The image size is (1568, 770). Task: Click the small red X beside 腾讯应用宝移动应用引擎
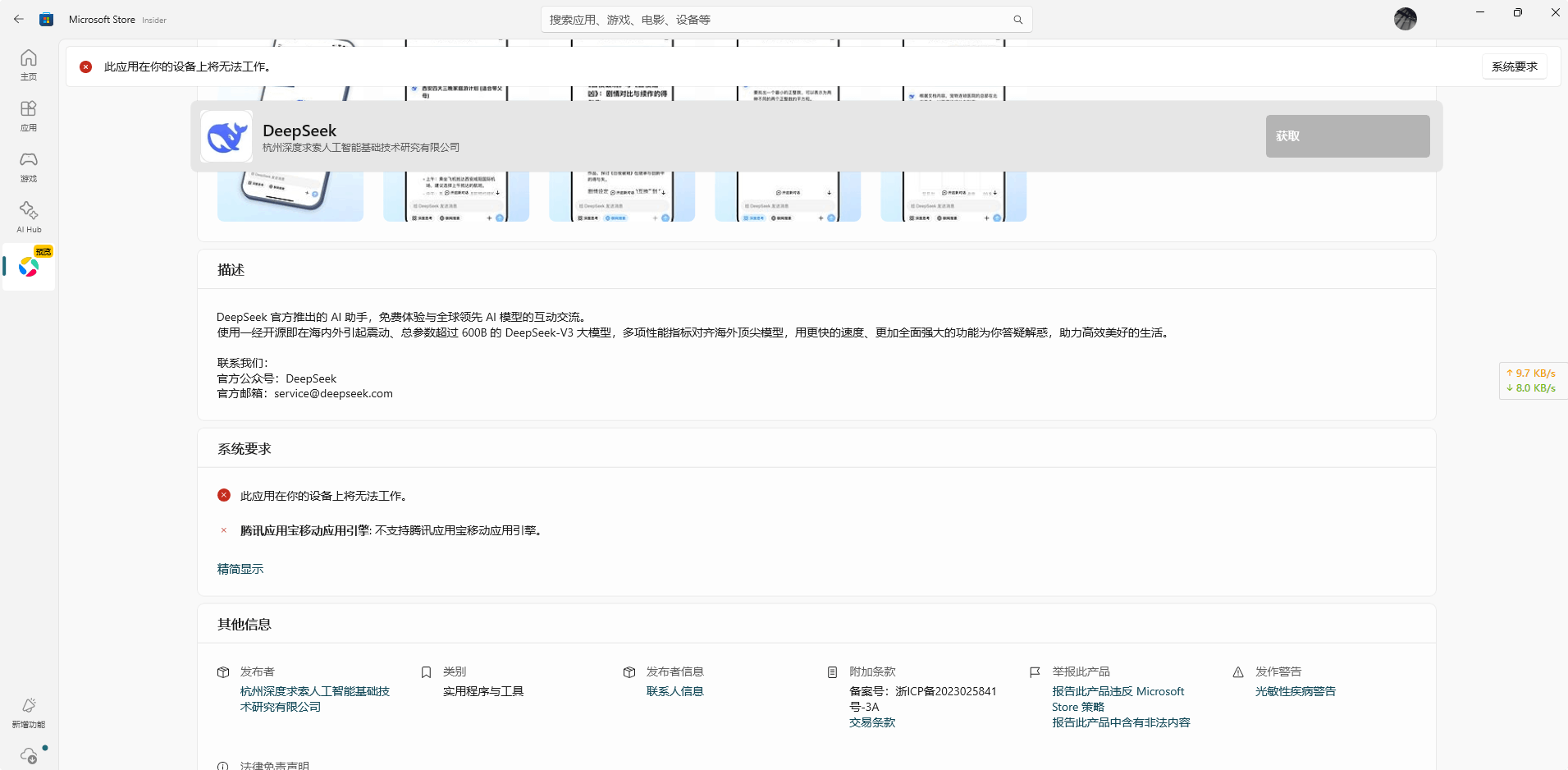pyautogui.click(x=223, y=530)
